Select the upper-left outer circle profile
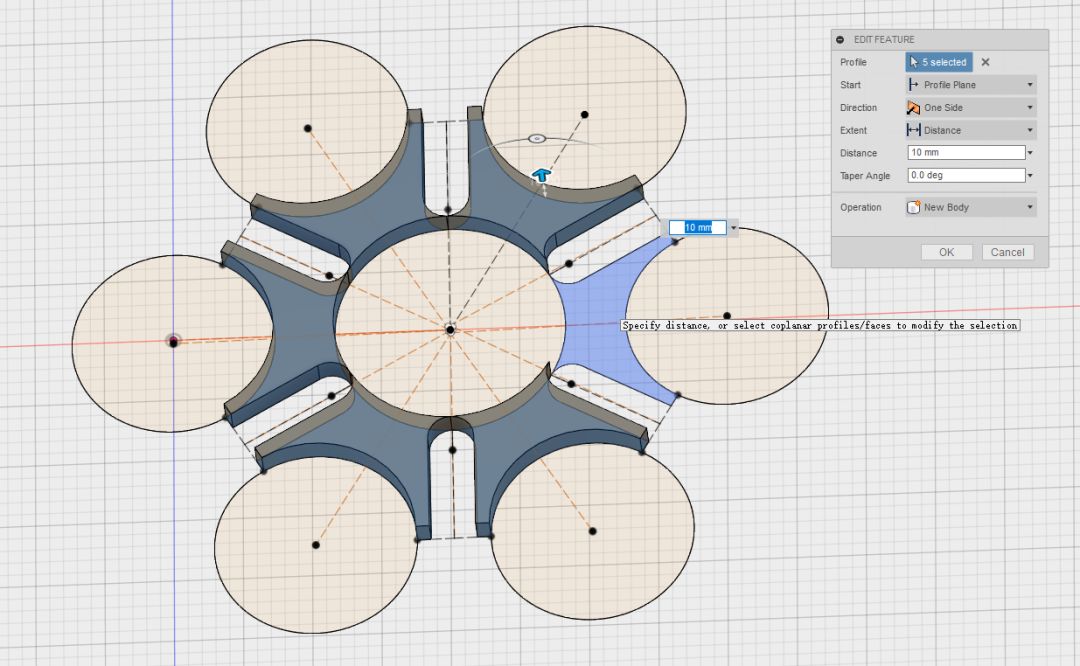The width and height of the screenshot is (1080, 666). pos(307,121)
